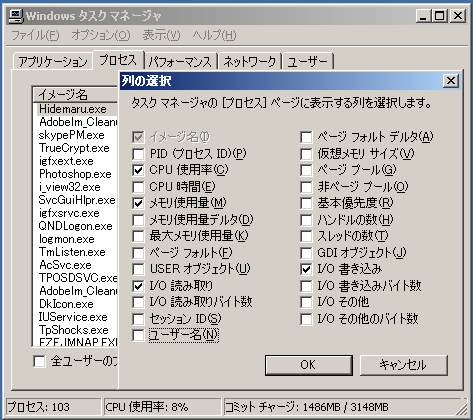473x420 pixels.
Task: Uncheck the I/O 読み取り checkbox
Action: point(138,286)
